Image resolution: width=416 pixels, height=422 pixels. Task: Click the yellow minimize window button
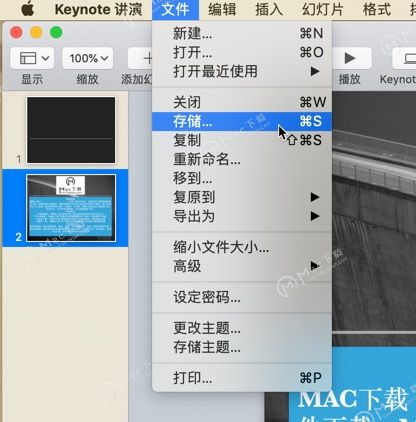click(36, 32)
